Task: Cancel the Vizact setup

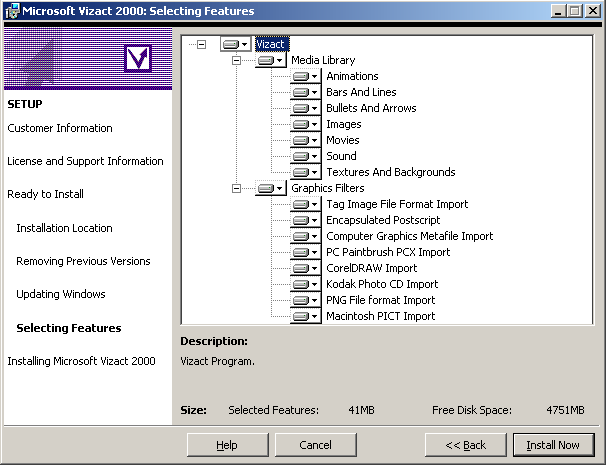Action: [315, 445]
